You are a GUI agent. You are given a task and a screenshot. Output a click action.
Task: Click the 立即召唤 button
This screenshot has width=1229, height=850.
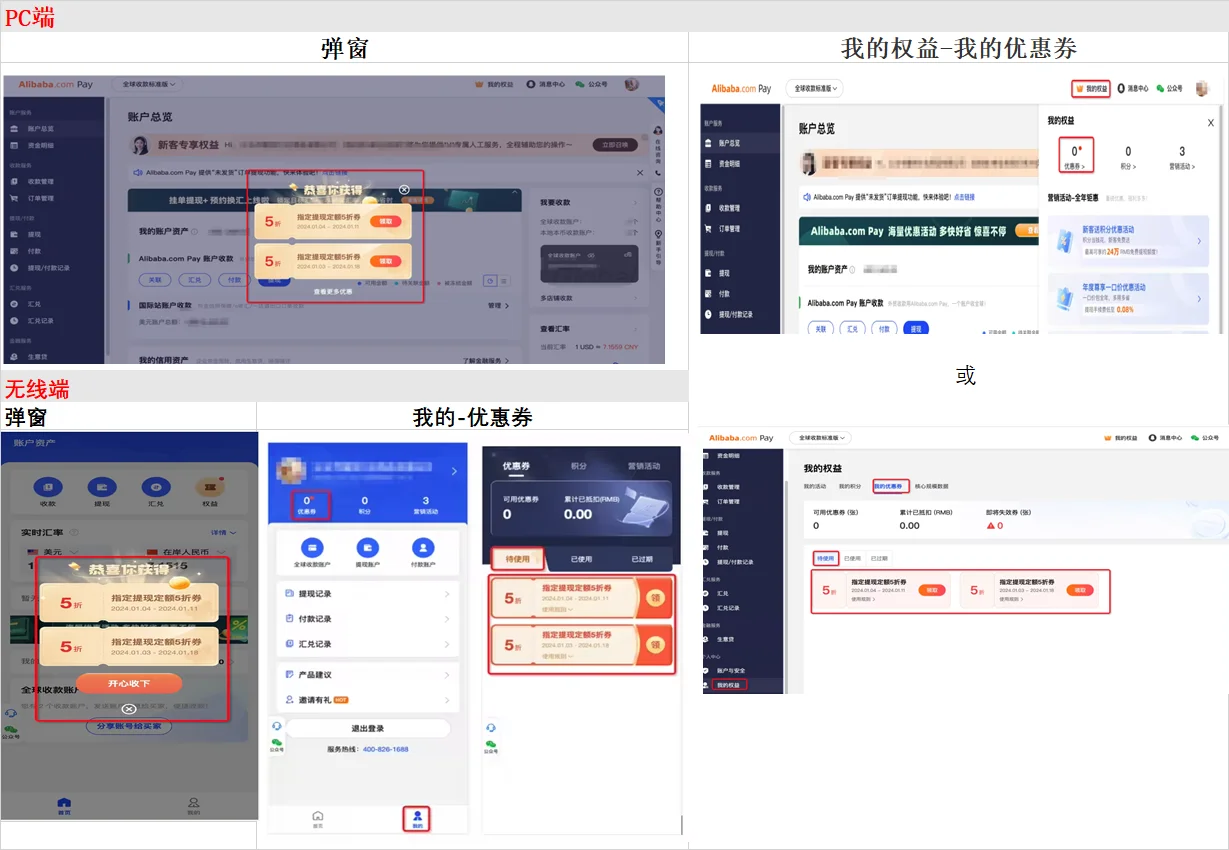(614, 145)
